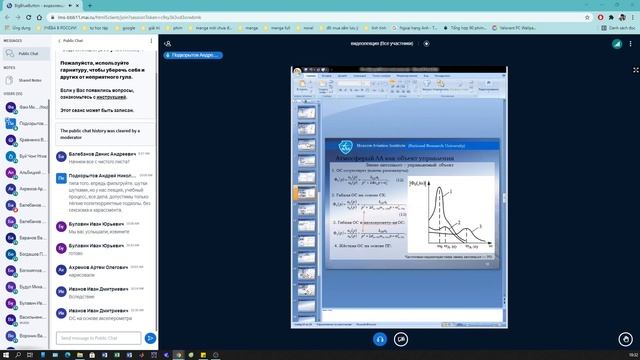Click the round button at bottom right
Screen dimensions: 640x360
tap(625, 339)
